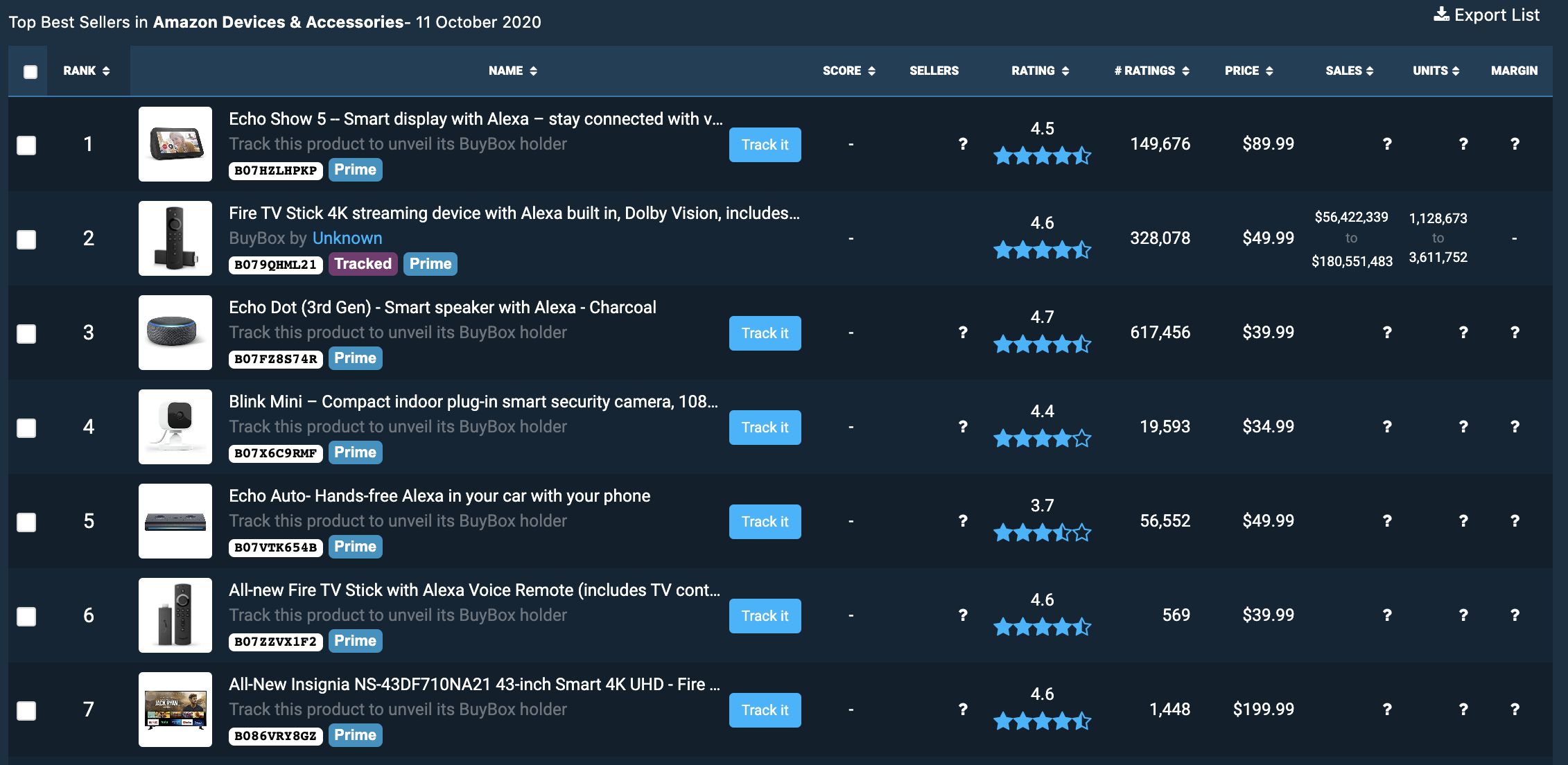The image size is (1568, 765).
Task: Click Echo Auto margin question mark
Action: (x=1515, y=521)
